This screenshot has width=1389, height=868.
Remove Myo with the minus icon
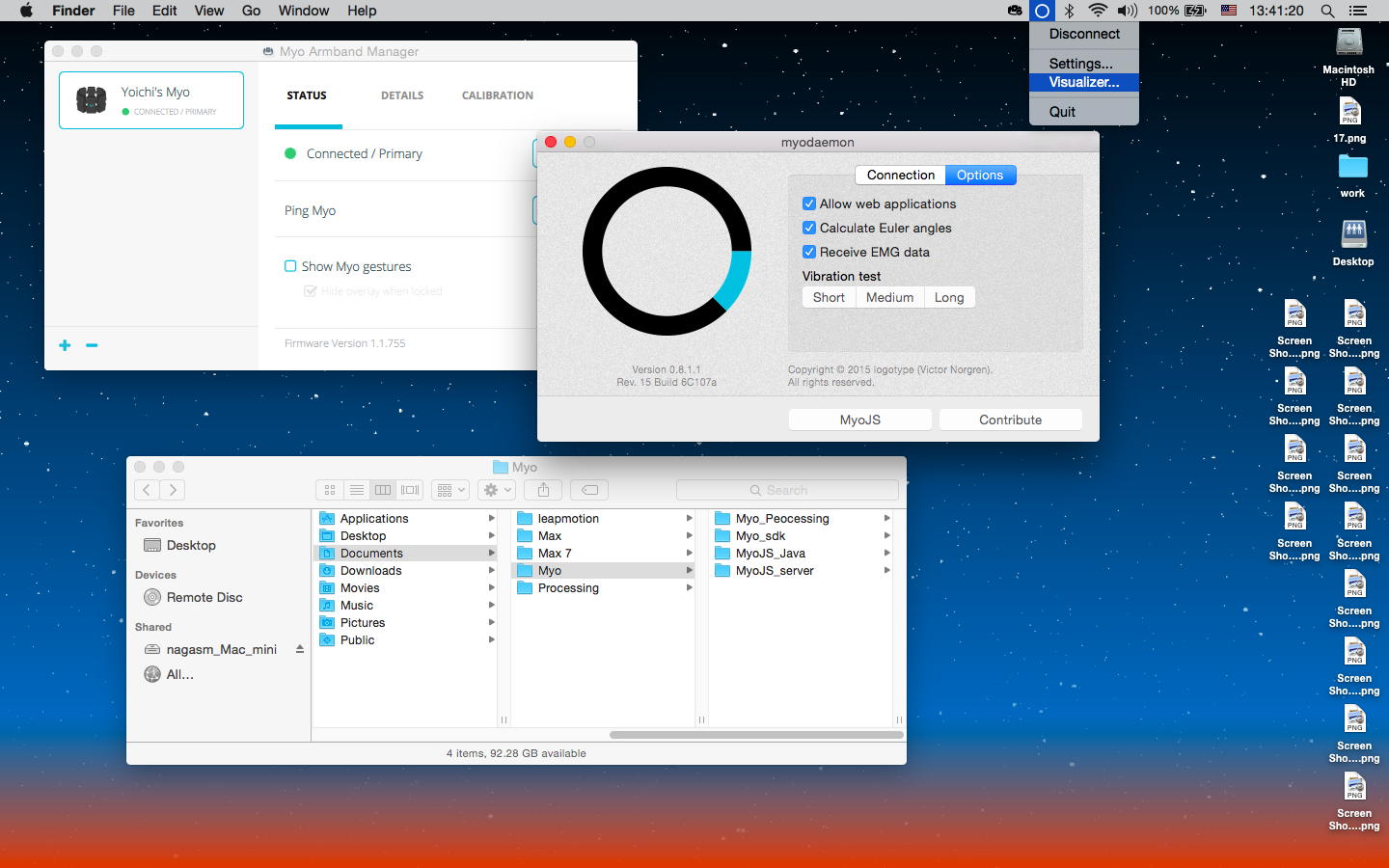pyautogui.click(x=92, y=345)
